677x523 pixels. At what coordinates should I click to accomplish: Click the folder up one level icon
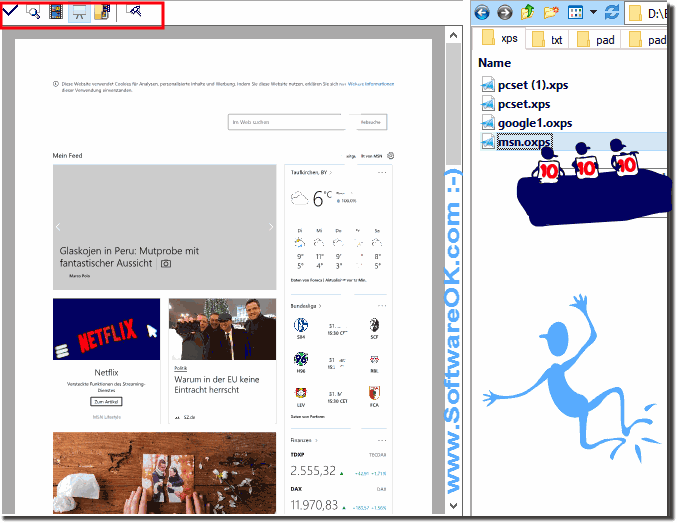[527, 12]
